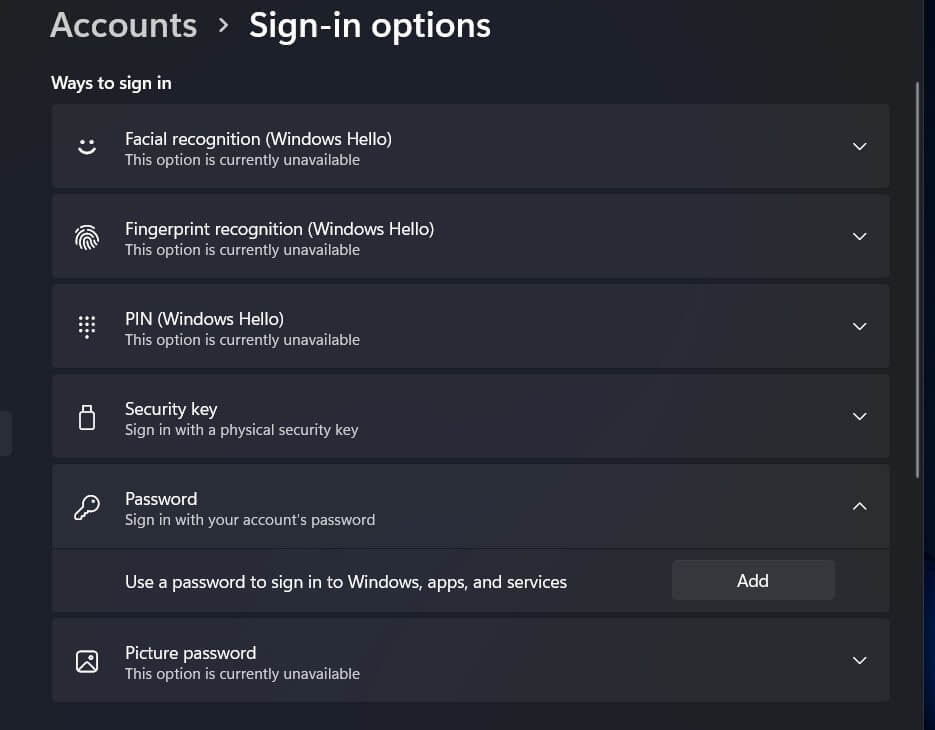Open the Picture password option row
Image resolution: width=935 pixels, height=730 pixels.
pyautogui.click(x=470, y=660)
